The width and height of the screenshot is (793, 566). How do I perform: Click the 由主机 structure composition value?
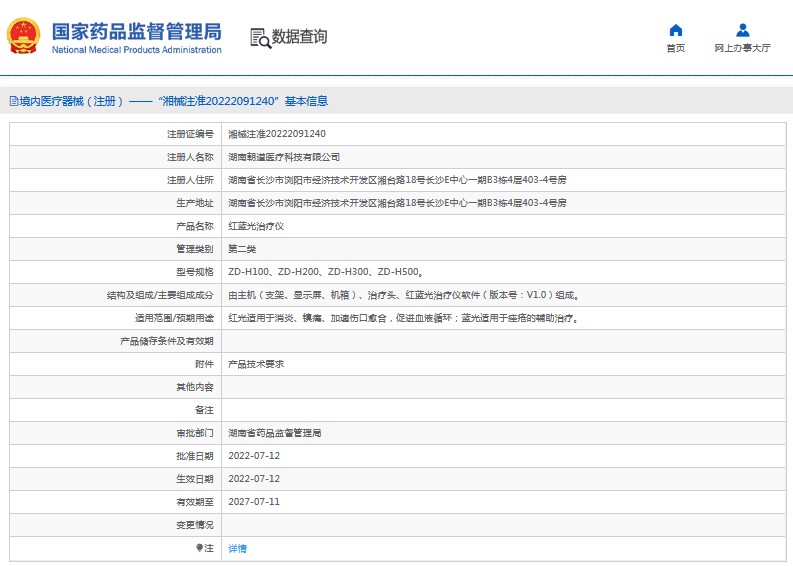tap(403, 295)
